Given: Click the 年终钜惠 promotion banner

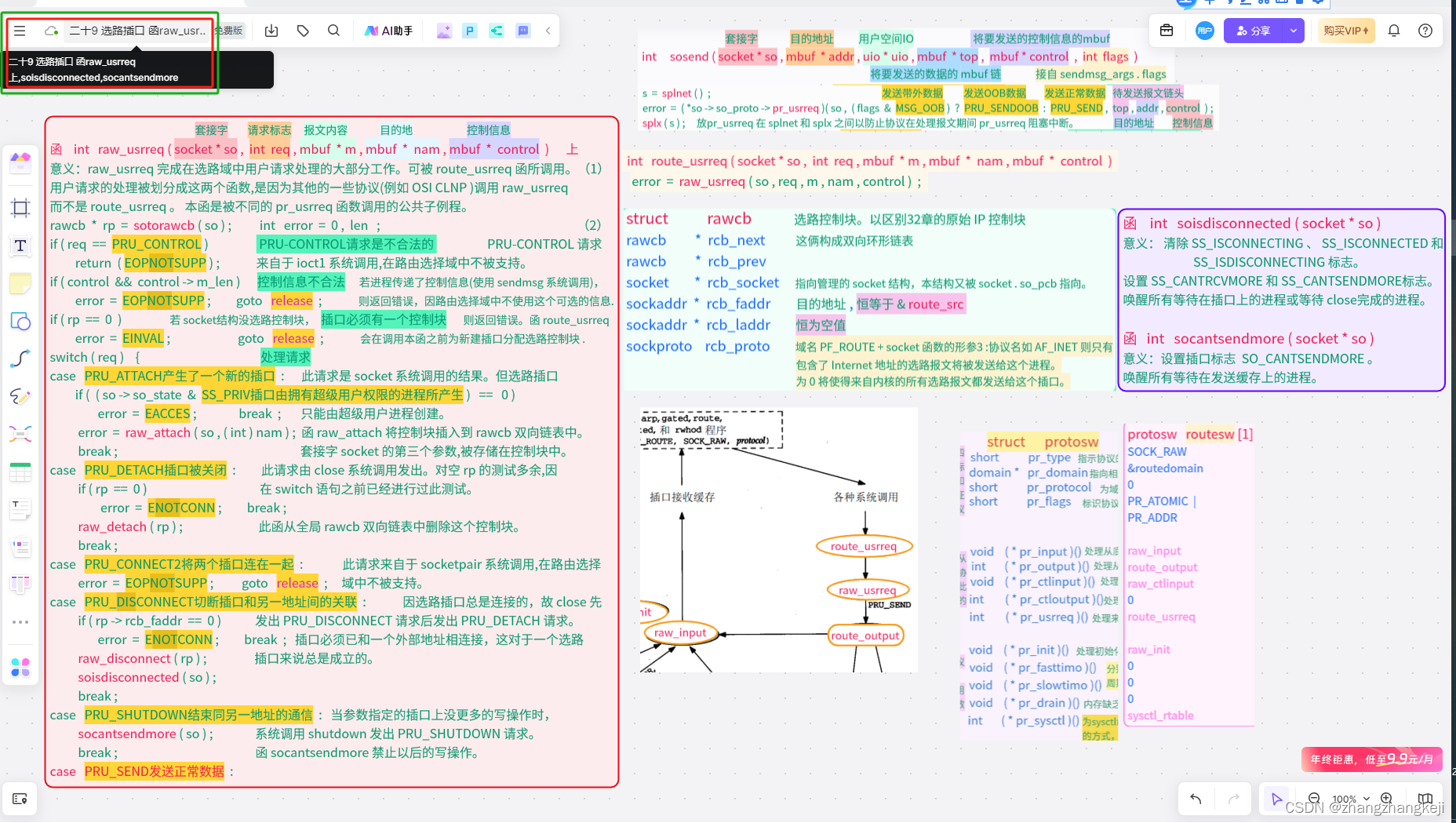Looking at the screenshot, I should point(1371,759).
